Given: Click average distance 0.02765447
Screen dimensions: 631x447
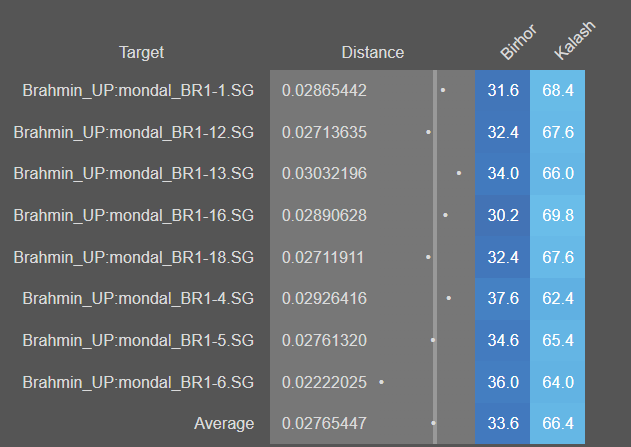Looking at the screenshot, I should pyautogui.click(x=324, y=423).
